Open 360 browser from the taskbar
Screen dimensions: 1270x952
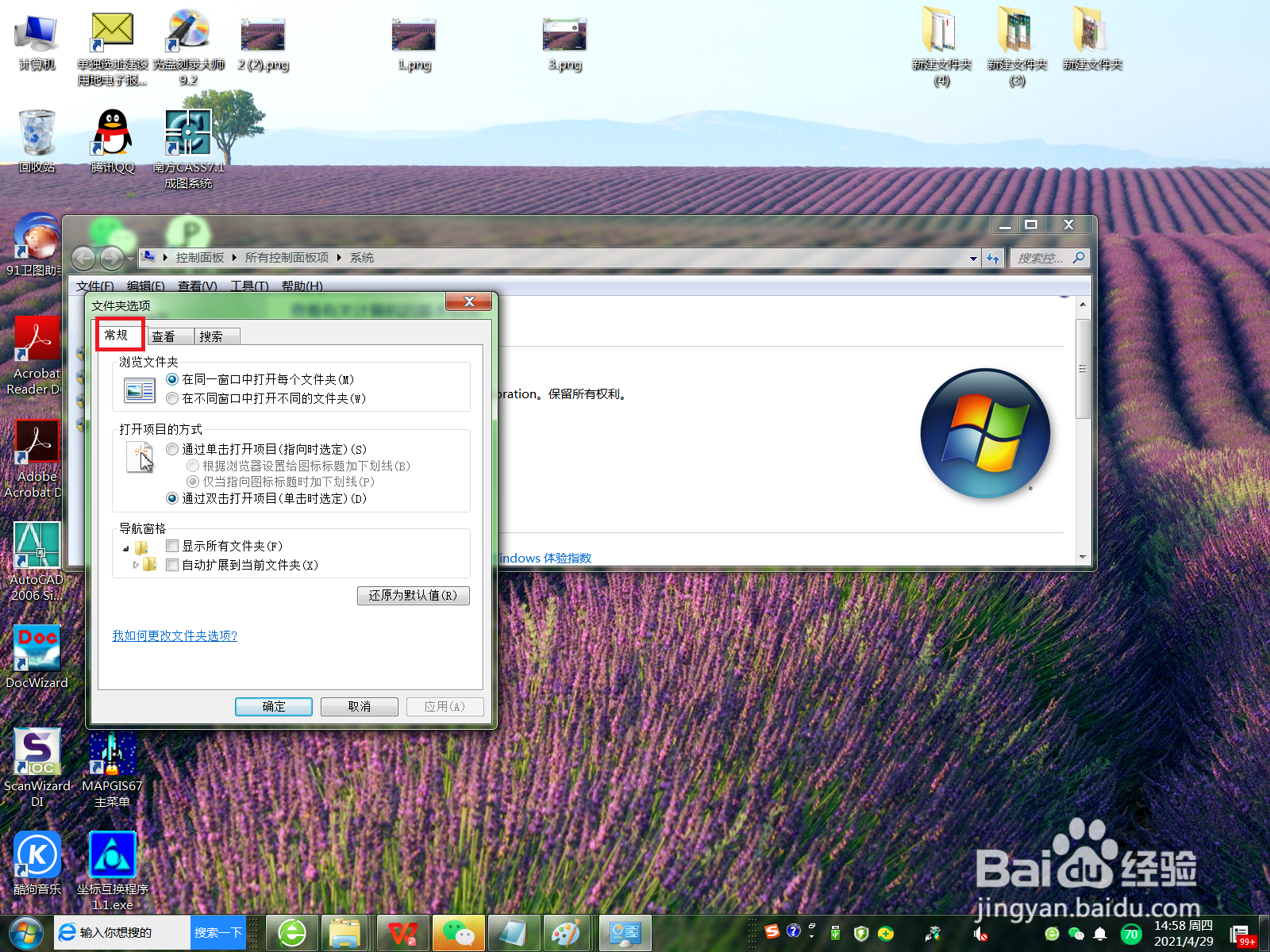point(292,933)
